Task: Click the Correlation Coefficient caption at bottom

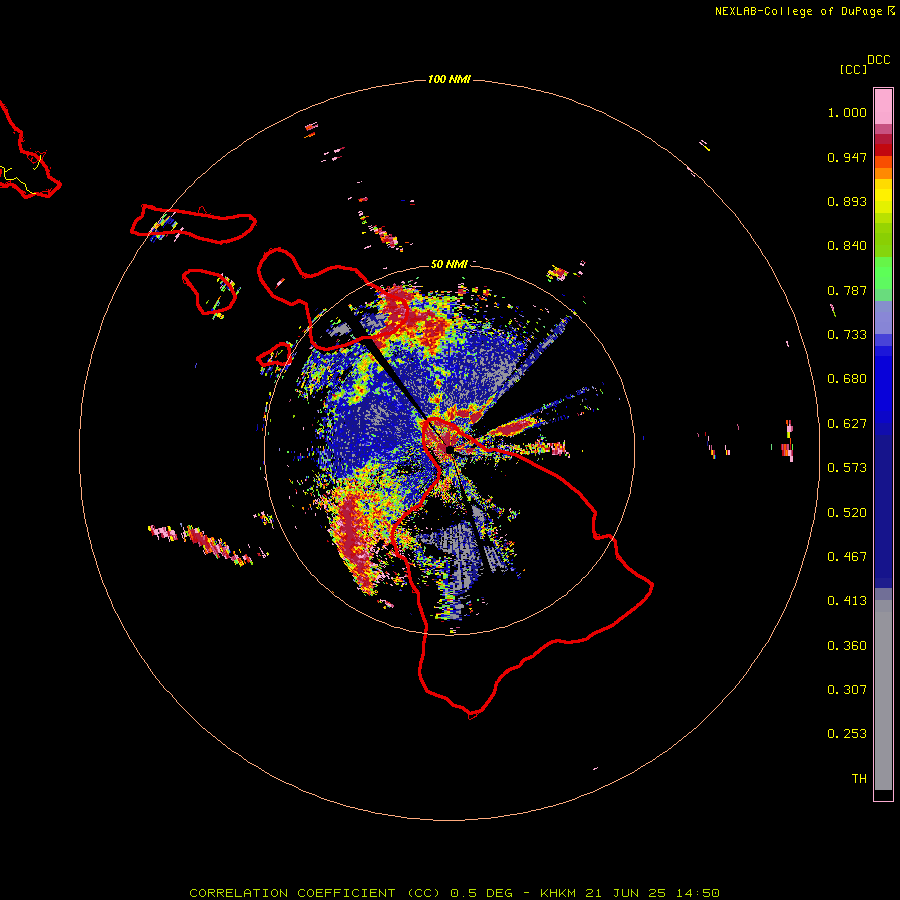Action: pyautogui.click(x=454, y=893)
